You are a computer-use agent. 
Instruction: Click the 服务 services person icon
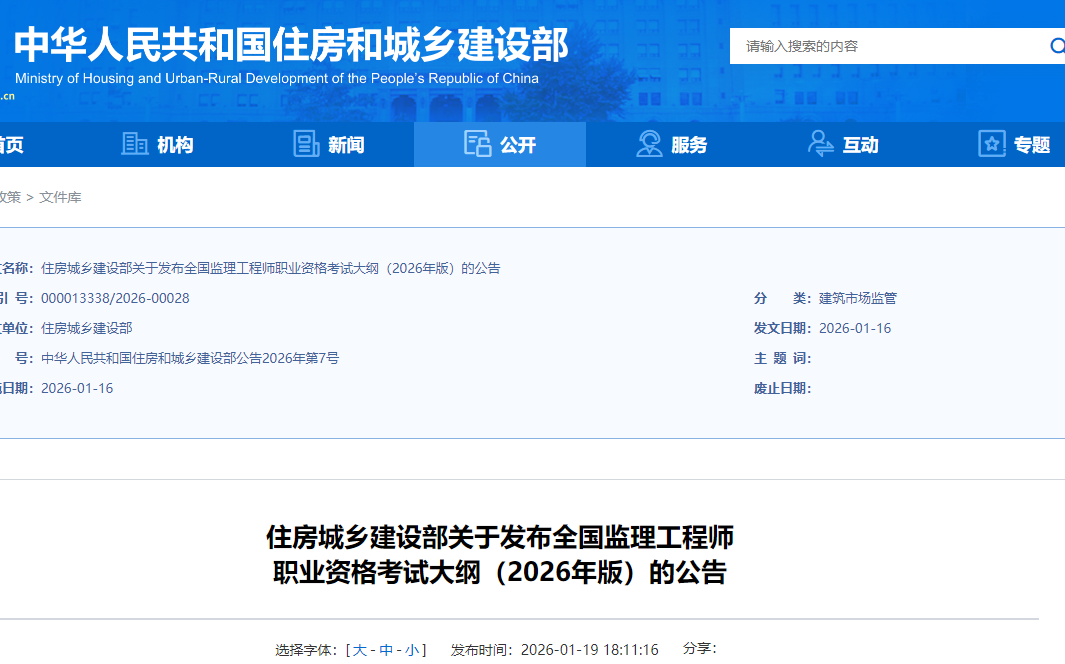click(649, 144)
